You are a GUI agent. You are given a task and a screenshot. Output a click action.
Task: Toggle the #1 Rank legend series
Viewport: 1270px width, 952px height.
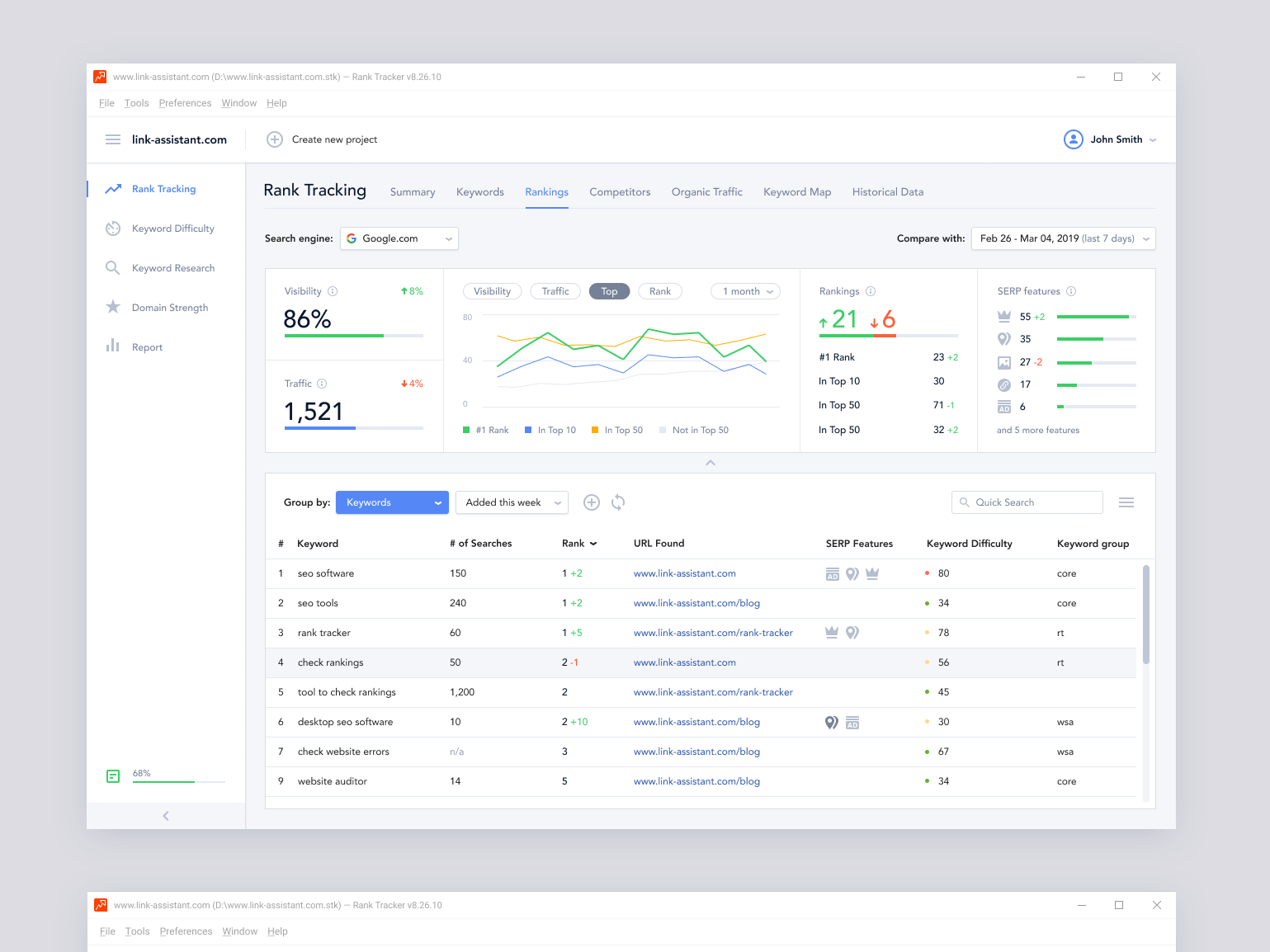coord(486,430)
